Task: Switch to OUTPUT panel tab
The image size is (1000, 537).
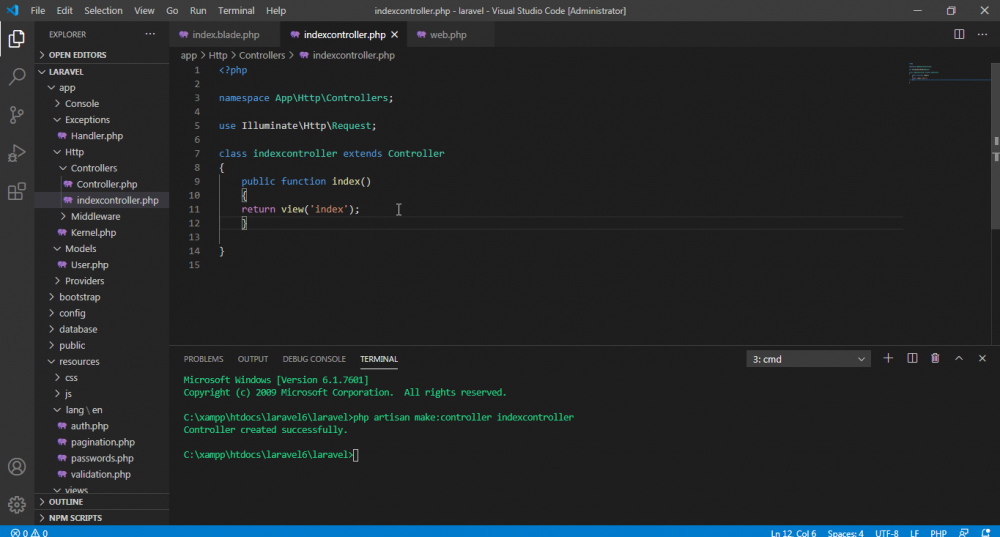Action: click(x=253, y=359)
